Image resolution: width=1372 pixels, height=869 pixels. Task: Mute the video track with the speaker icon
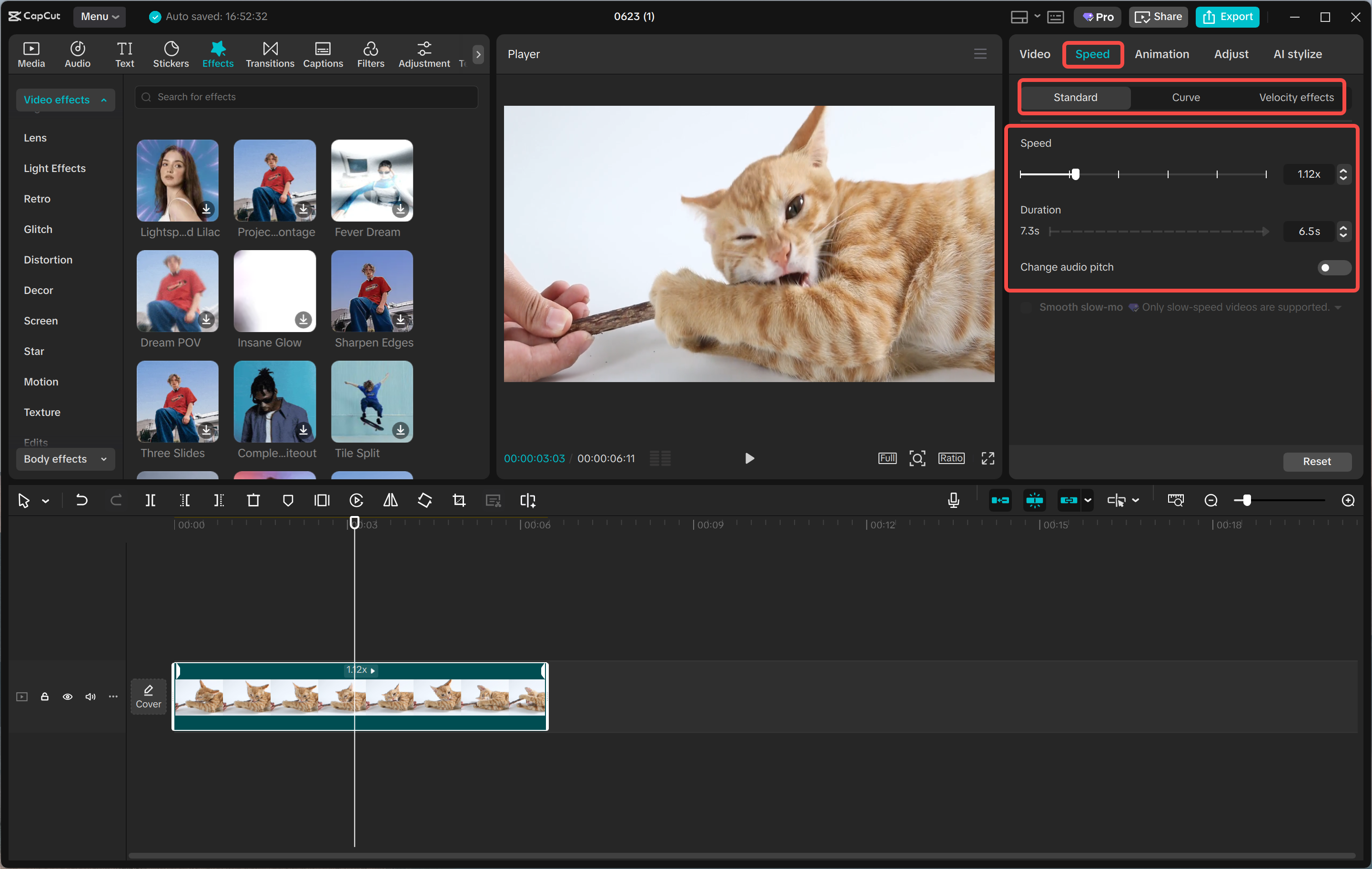click(90, 697)
